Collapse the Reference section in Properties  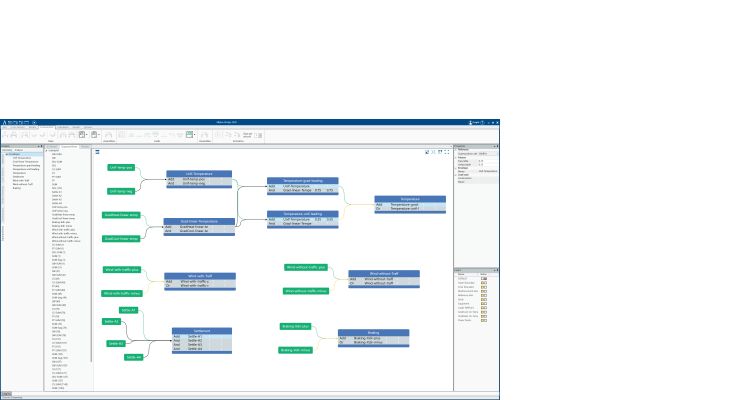click(x=456, y=150)
